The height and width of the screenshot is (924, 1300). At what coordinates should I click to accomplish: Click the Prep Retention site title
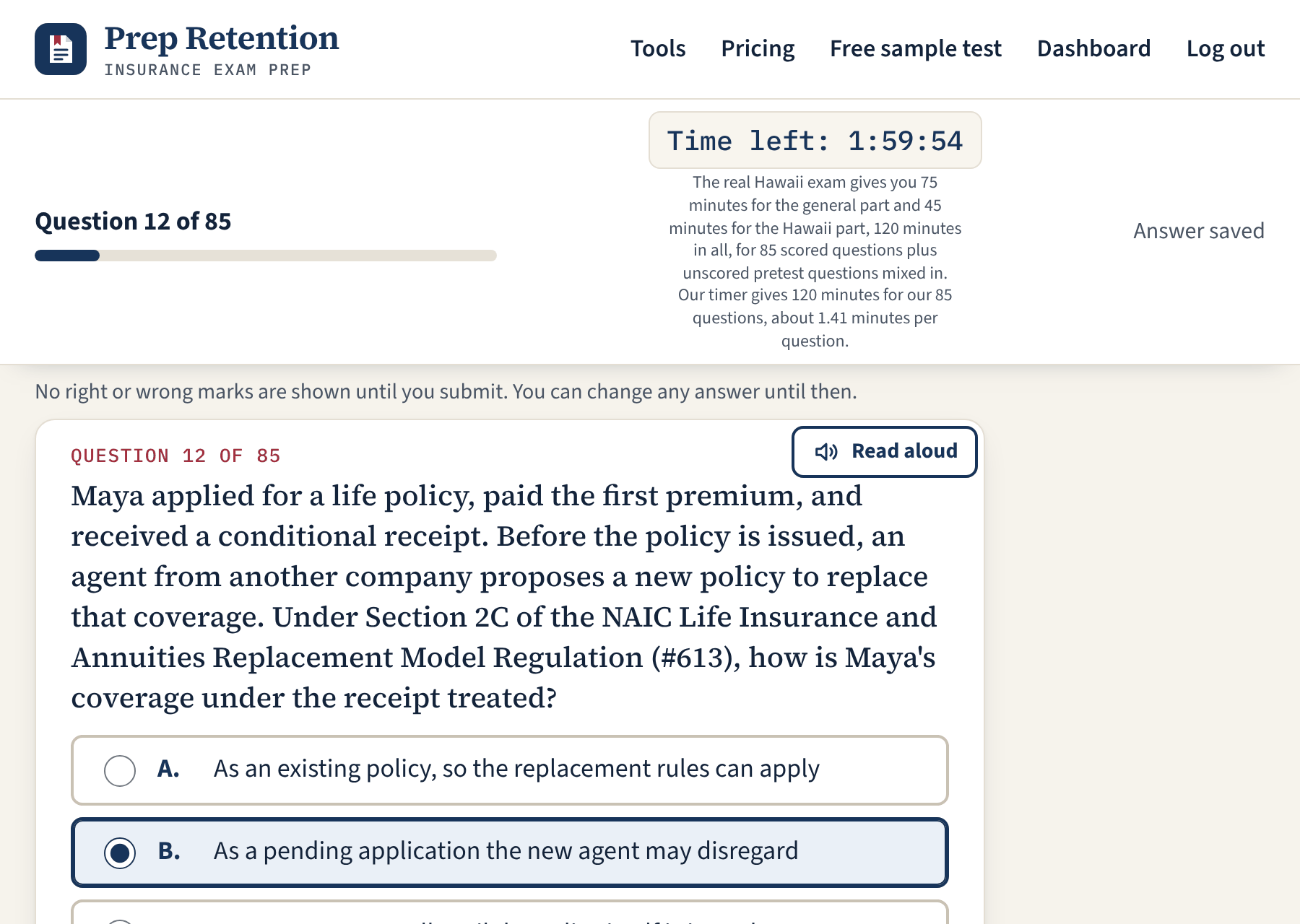pos(222,38)
